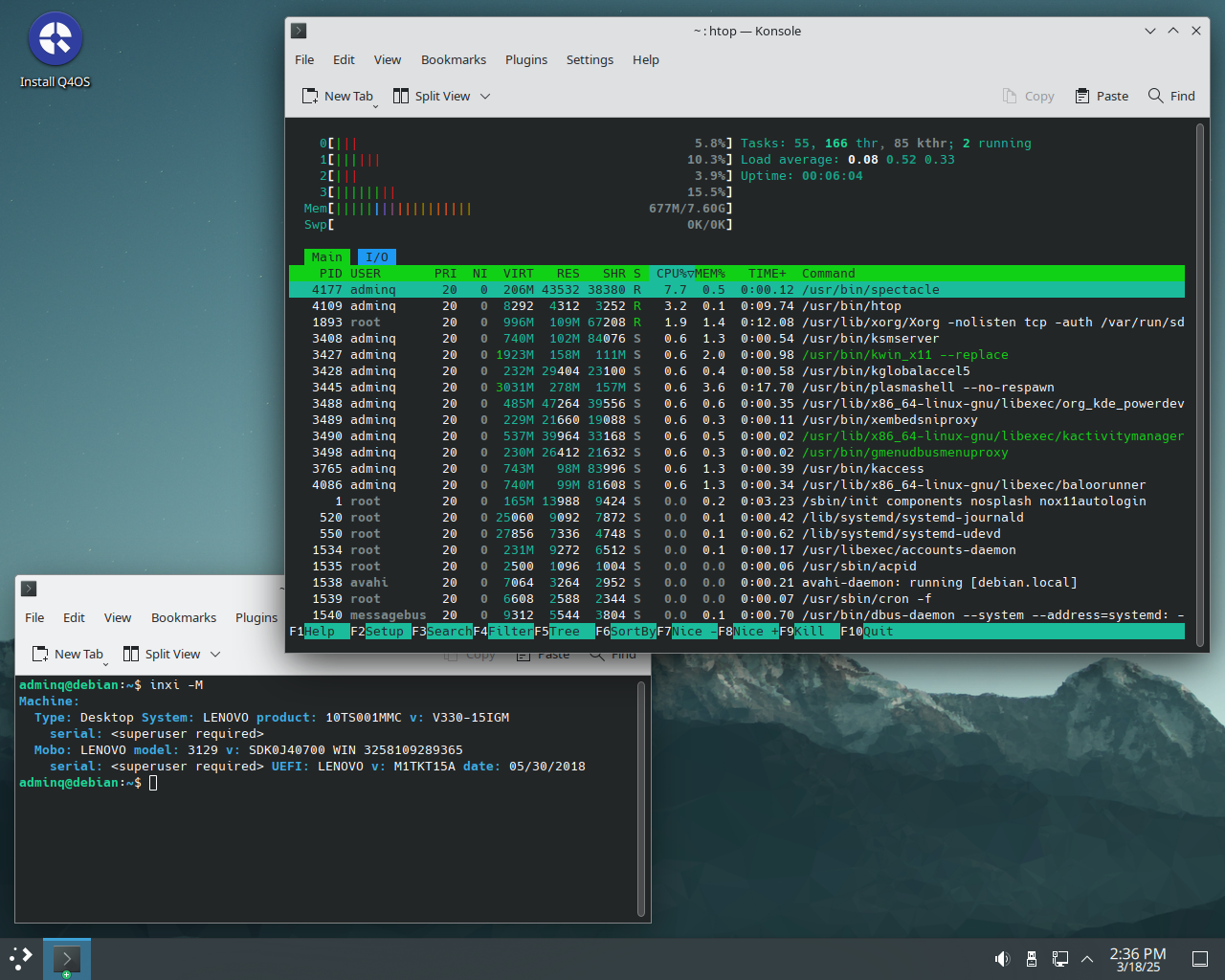This screenshot has width=1225, height=980.
Task: Open the Settings menu in htop Konsole
Action: click(x=590, y=59)
